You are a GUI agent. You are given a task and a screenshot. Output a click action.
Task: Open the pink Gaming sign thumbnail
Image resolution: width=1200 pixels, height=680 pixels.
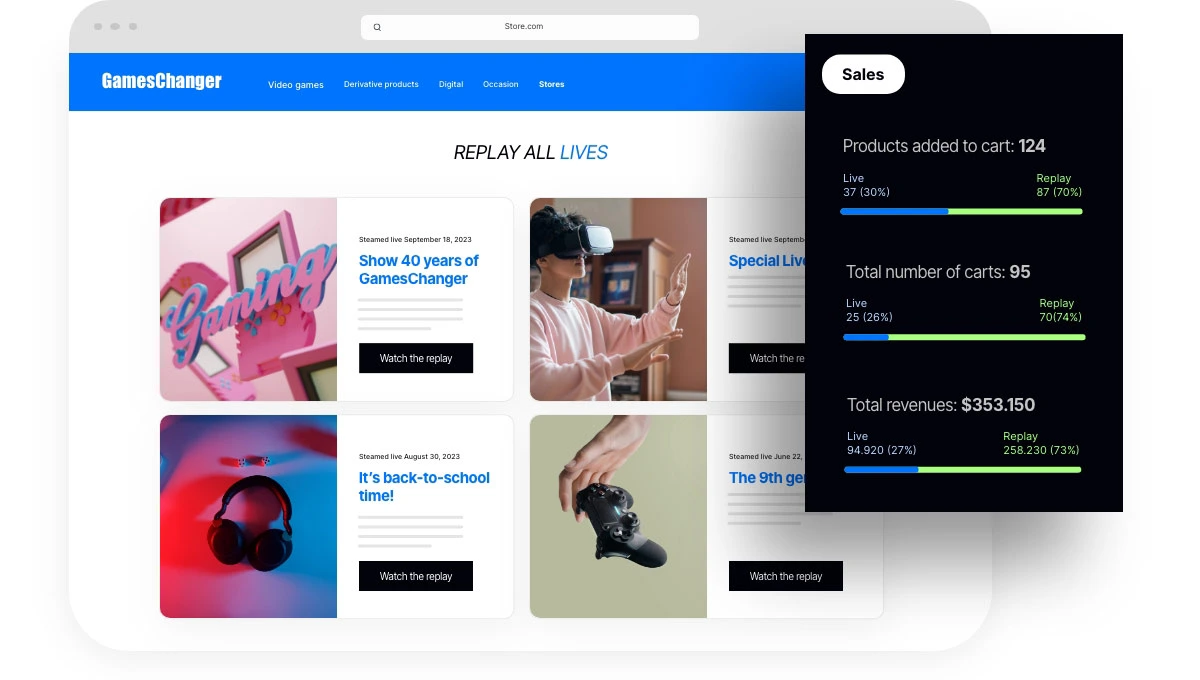click(248, 299)
